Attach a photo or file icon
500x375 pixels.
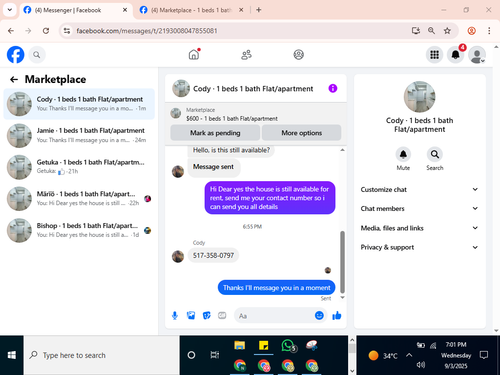tap(191, 315)
